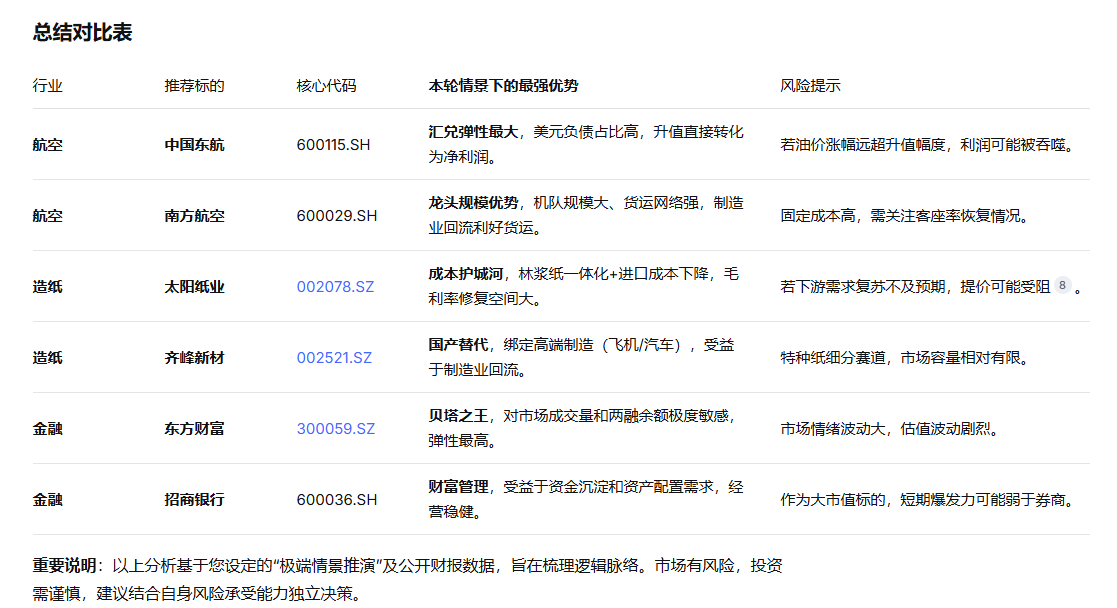Click the 龙头规模优势 advantage text
The image size is (1117, 608).
(473, 203)
